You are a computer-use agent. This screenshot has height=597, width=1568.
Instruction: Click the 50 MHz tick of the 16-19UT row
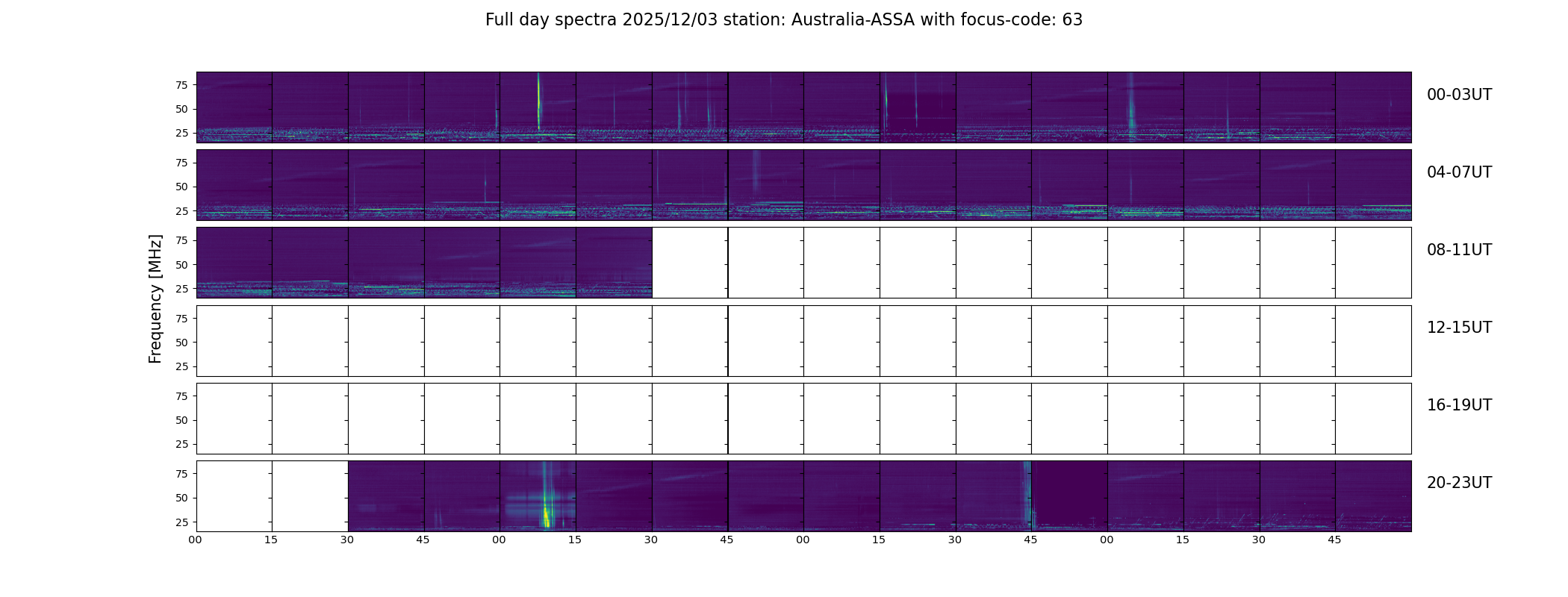click(x=181, y=420)
